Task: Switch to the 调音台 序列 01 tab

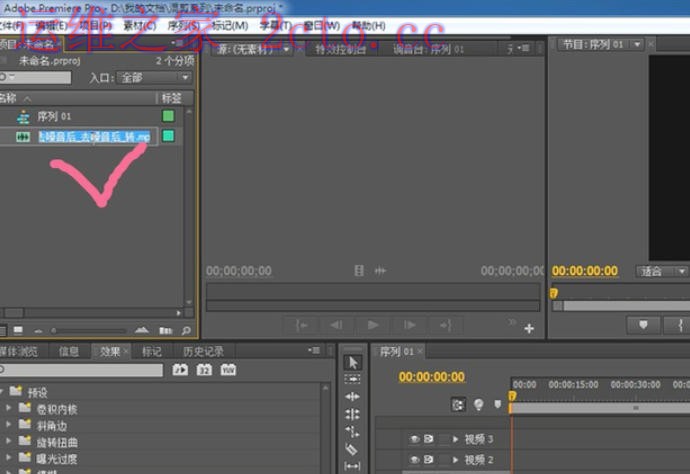Action: (428, 49)
